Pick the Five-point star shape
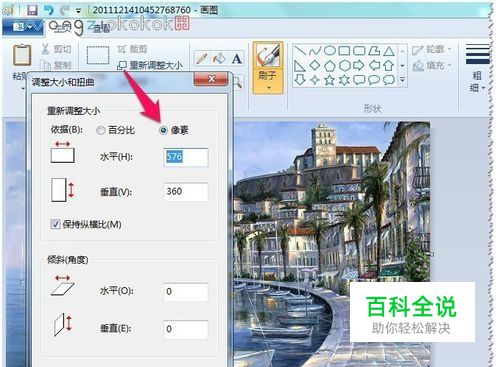 [x=330, y=80]
